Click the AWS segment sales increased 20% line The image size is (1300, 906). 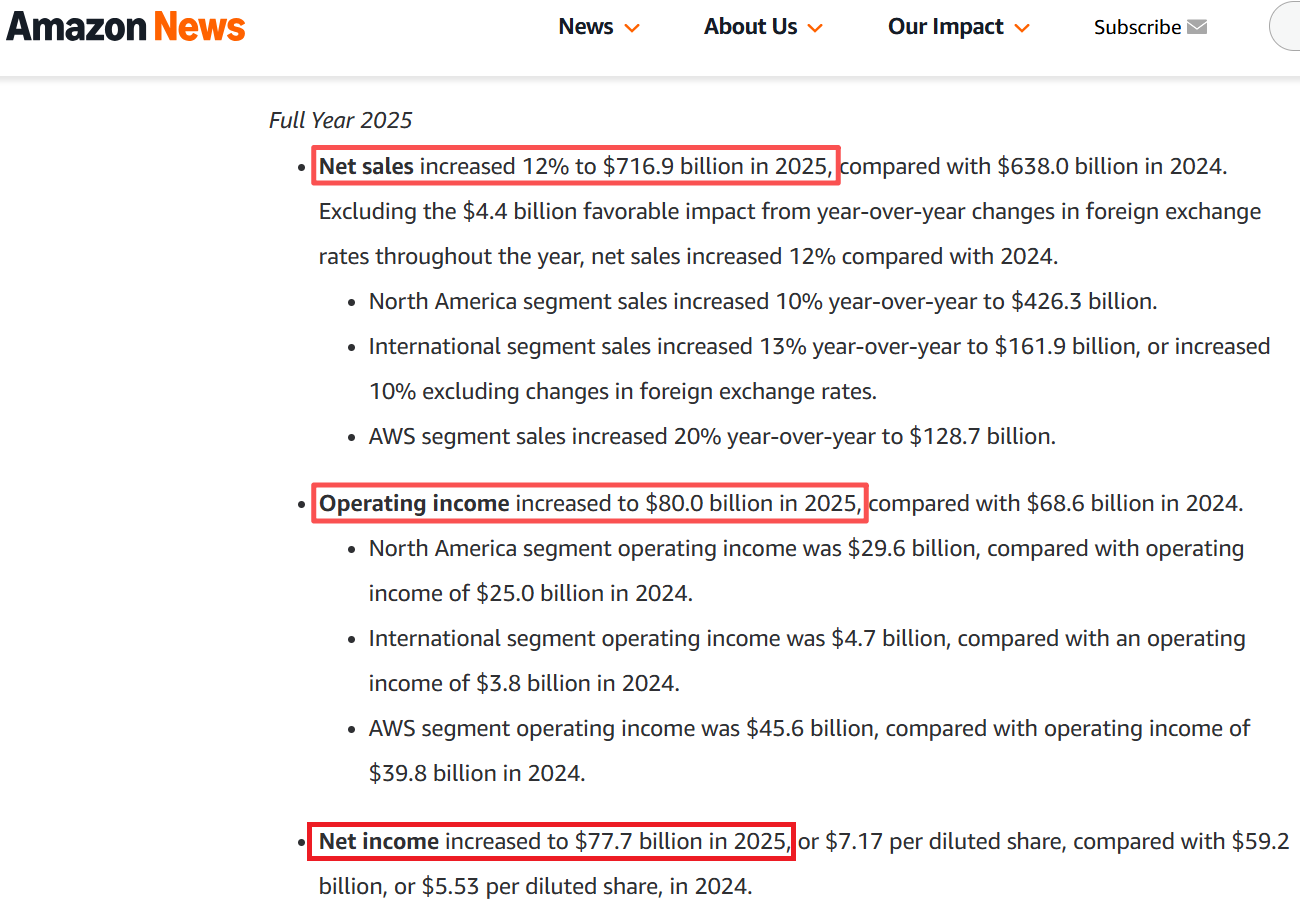(x=712, y=436)
